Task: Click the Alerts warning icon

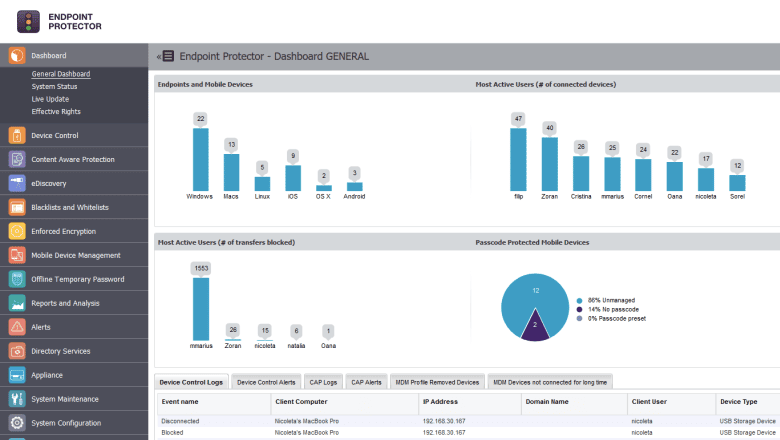Action: (x=17, y=327)
